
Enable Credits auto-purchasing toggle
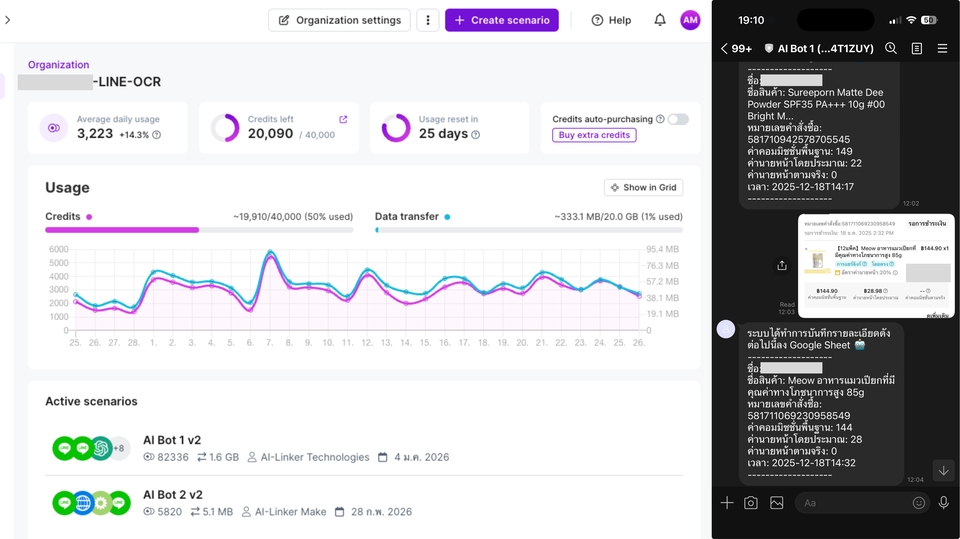click(x=678, y=119)
